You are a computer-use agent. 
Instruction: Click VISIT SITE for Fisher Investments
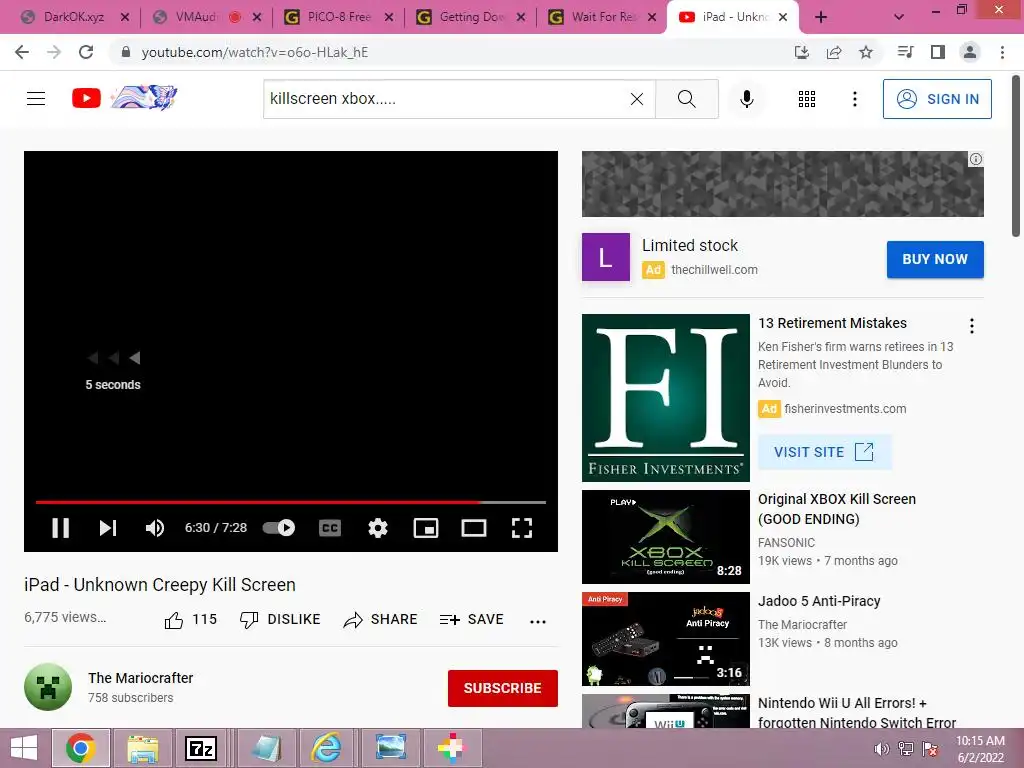pyautogui.click(x=824, y=452)
